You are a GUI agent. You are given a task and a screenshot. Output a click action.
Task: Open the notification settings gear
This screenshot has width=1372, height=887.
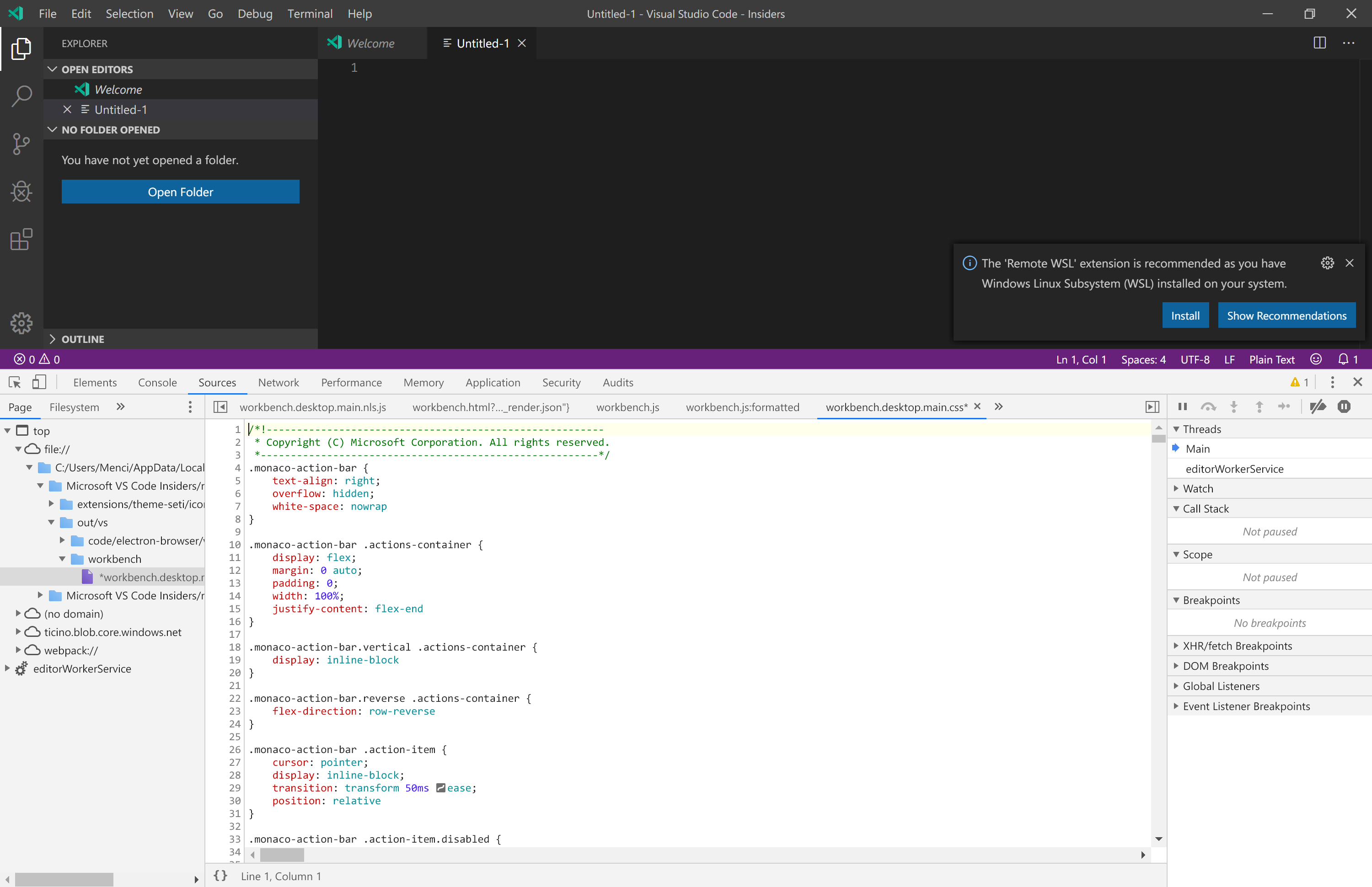(x=1328, y=262)
